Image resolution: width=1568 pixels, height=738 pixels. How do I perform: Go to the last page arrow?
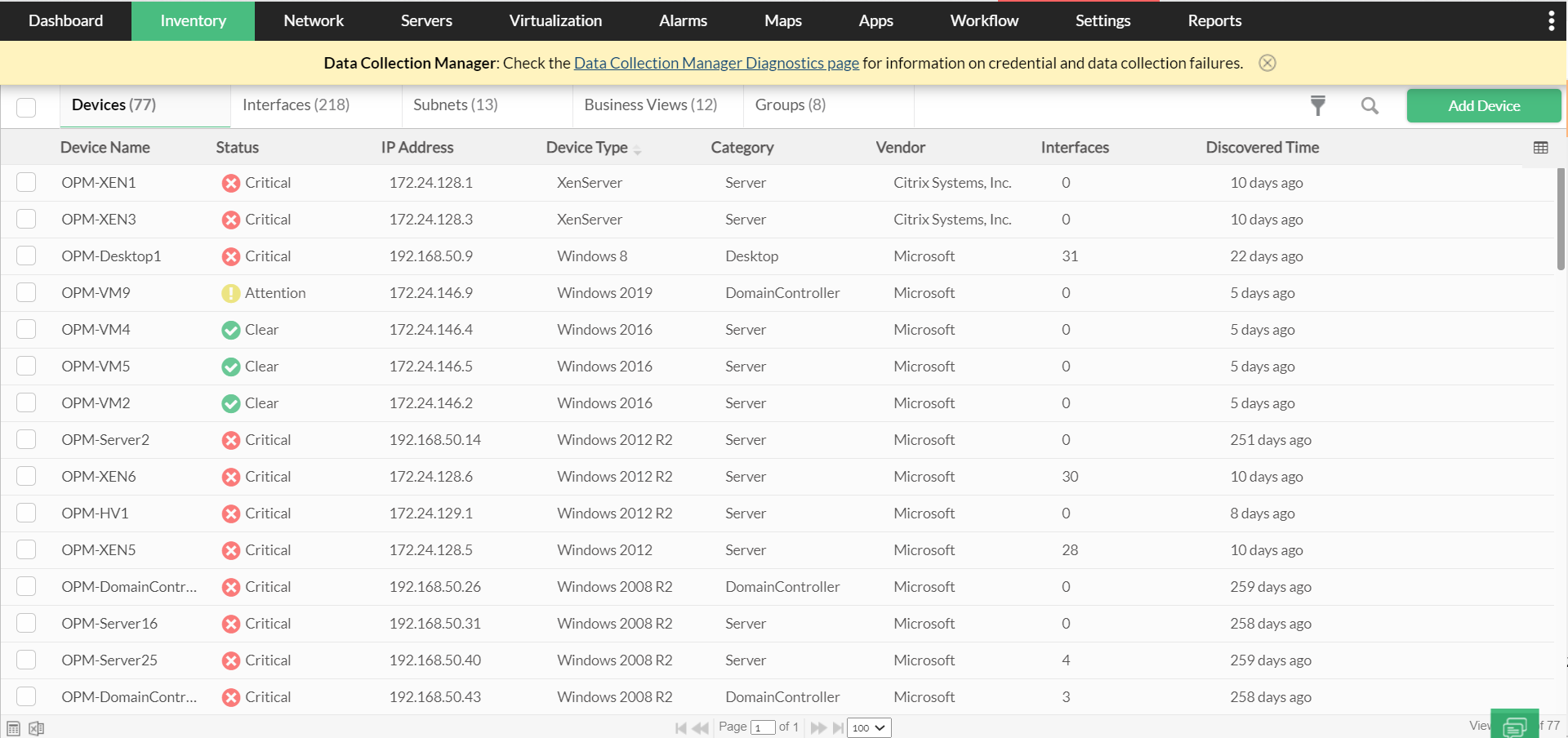839,727
